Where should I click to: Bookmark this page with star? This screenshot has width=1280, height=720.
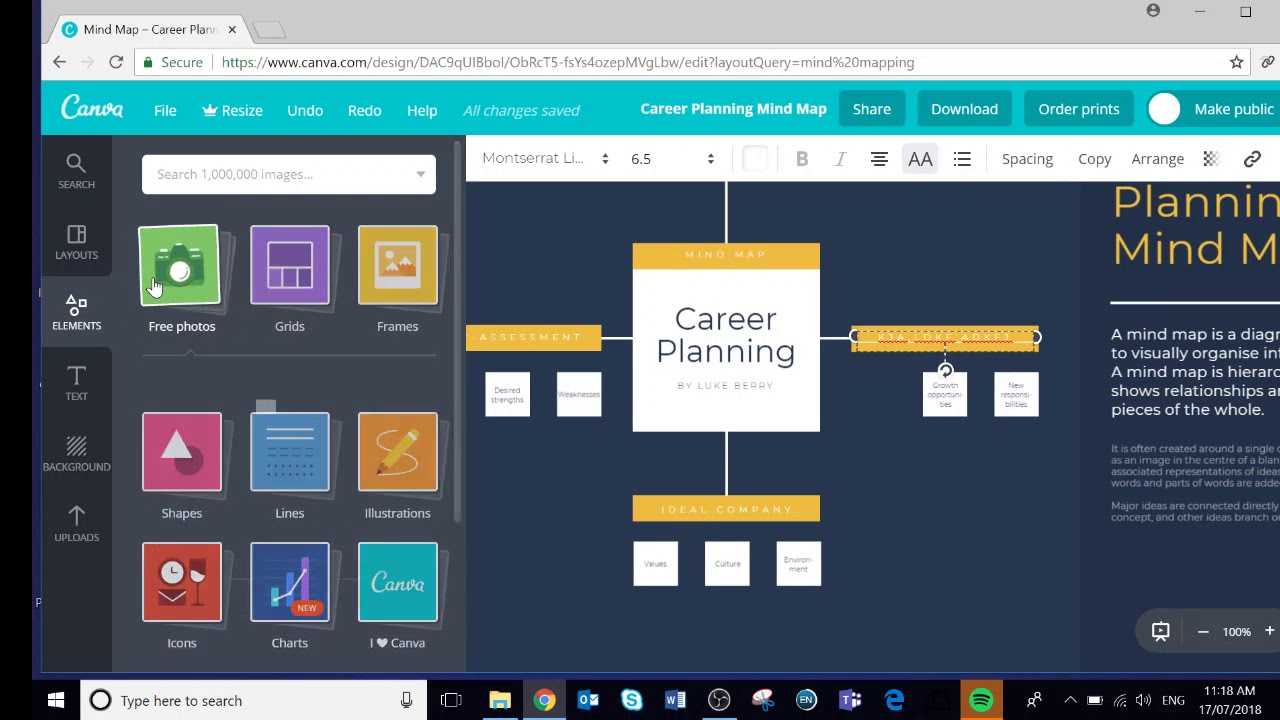coord(1237,62)
